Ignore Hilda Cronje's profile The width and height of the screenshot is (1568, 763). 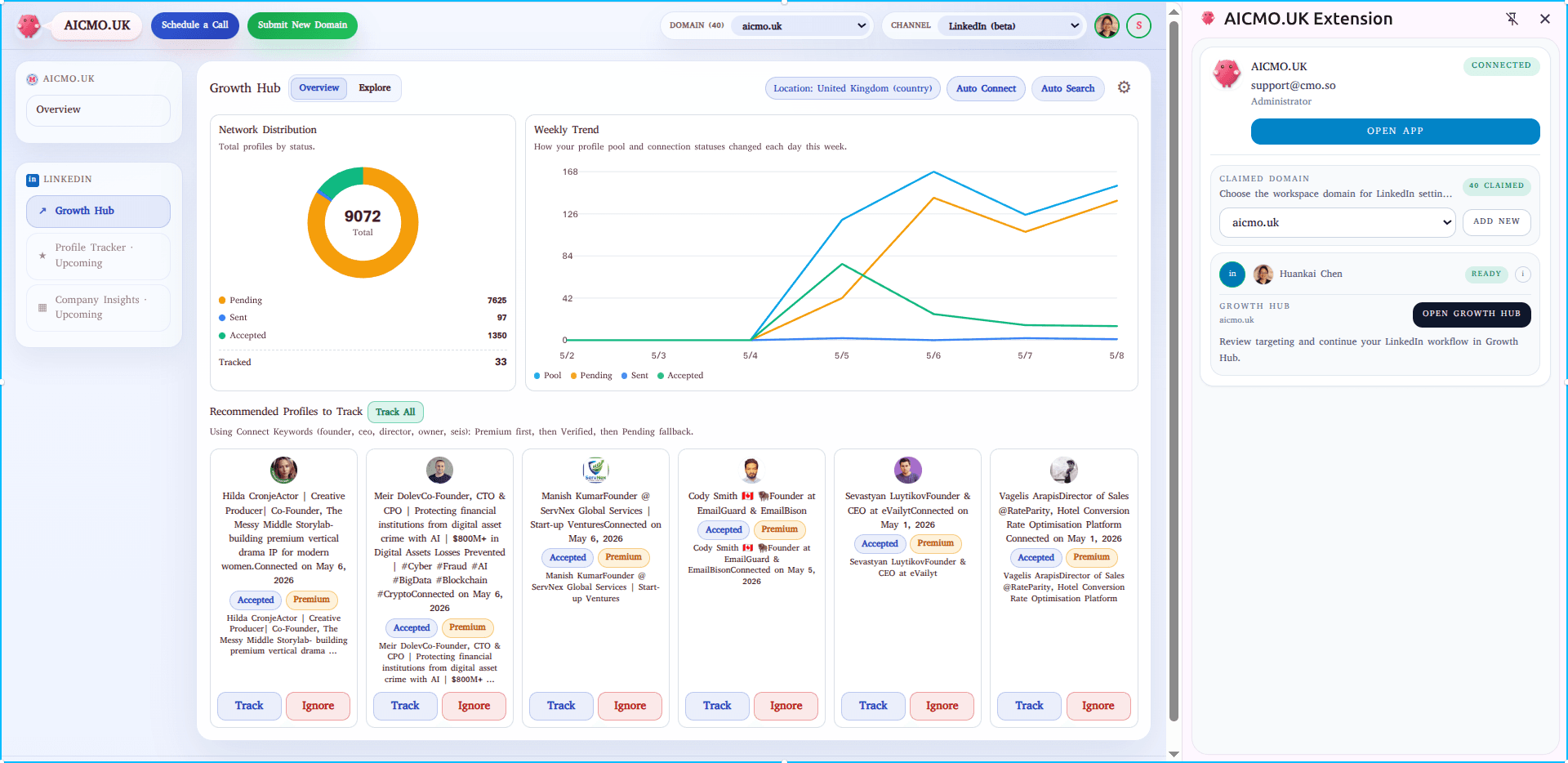318,706
